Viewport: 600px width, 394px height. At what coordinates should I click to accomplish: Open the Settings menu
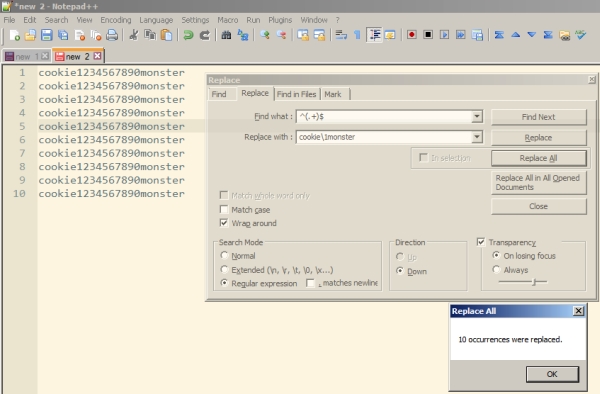[x=195, y=20]
